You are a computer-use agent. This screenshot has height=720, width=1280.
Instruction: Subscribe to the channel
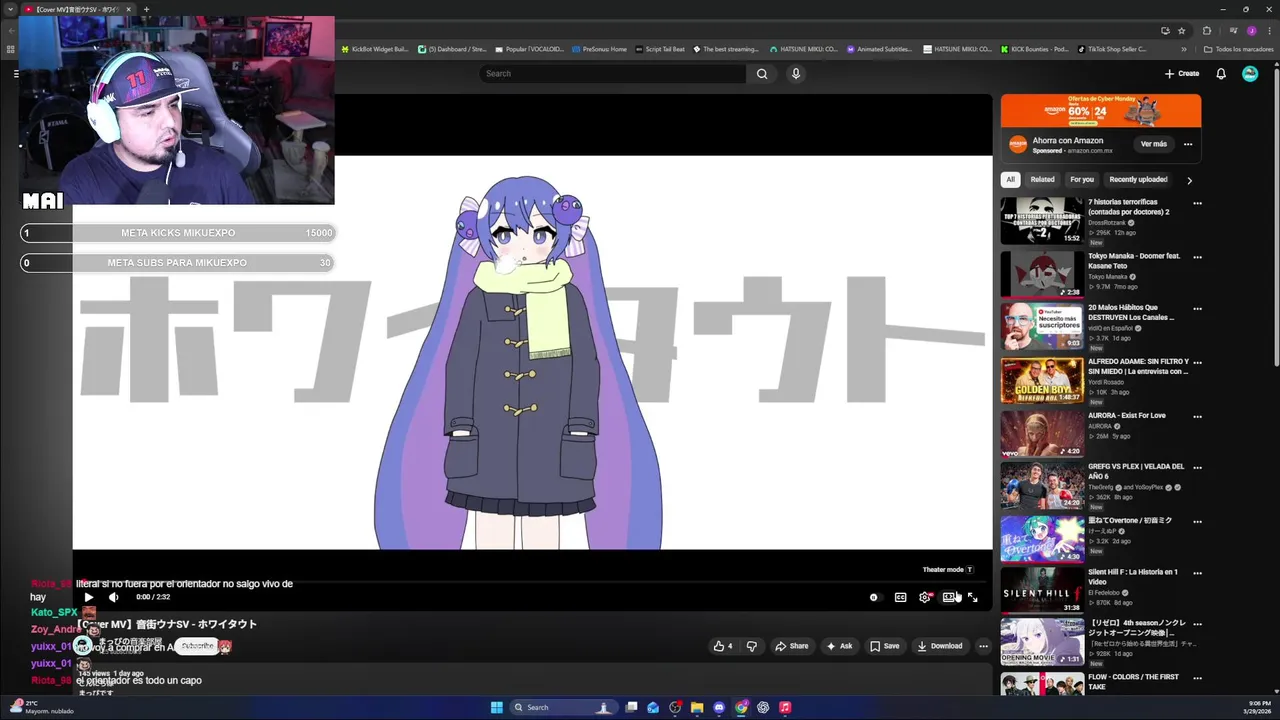pos(197,646)
